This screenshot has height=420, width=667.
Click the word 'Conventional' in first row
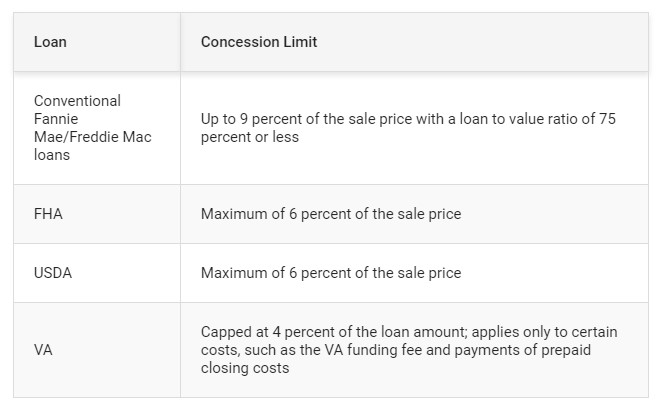point(77,101)
